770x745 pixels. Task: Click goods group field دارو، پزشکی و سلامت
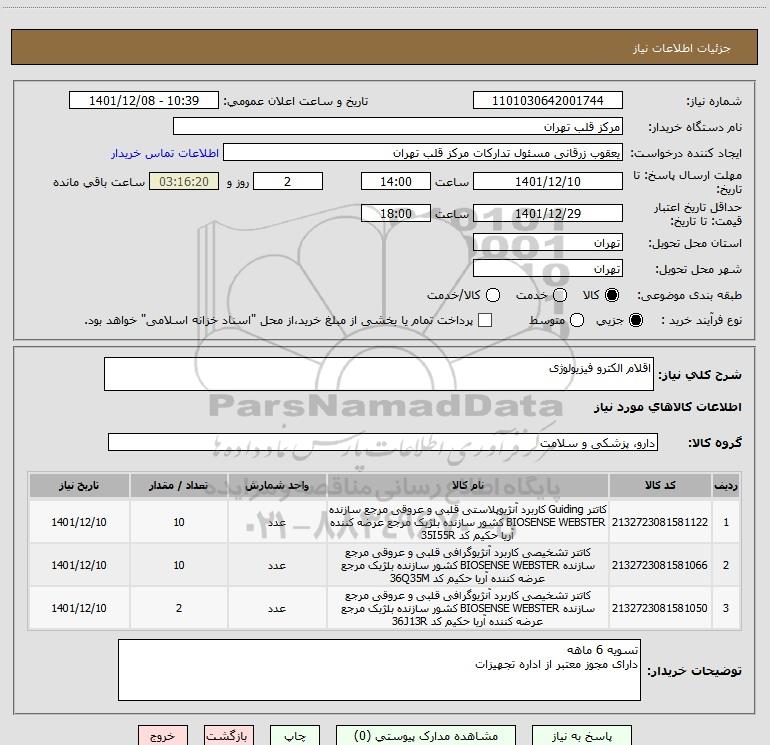click(x=383, y=442)
